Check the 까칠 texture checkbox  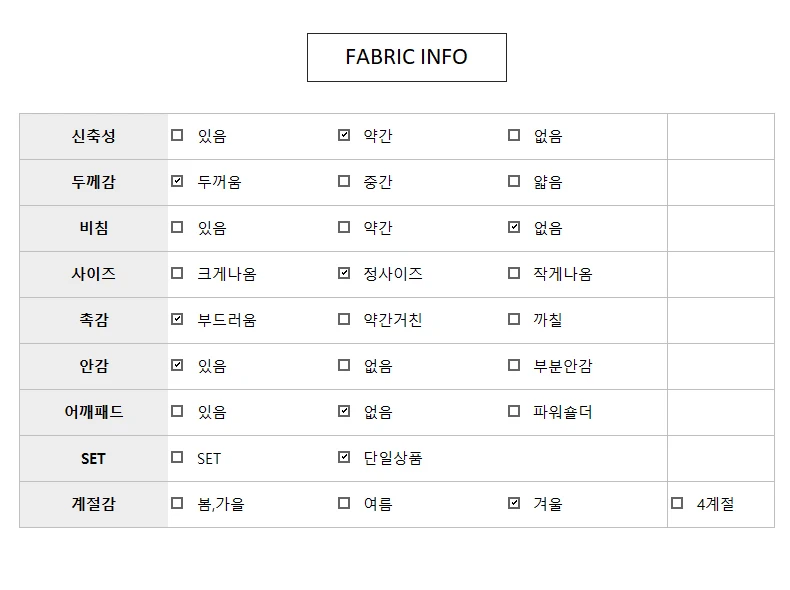pyautogui.click(x=514, y=319)
